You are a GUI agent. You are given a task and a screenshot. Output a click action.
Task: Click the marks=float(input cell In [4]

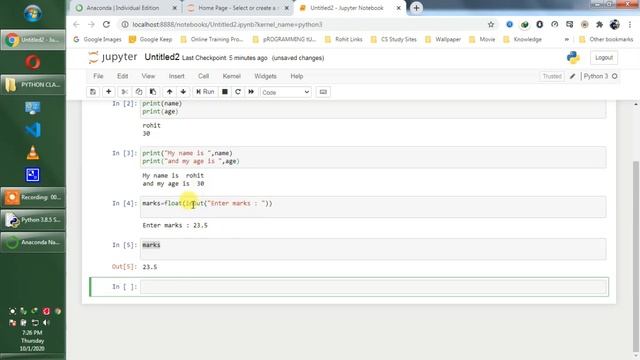[373, 207]
